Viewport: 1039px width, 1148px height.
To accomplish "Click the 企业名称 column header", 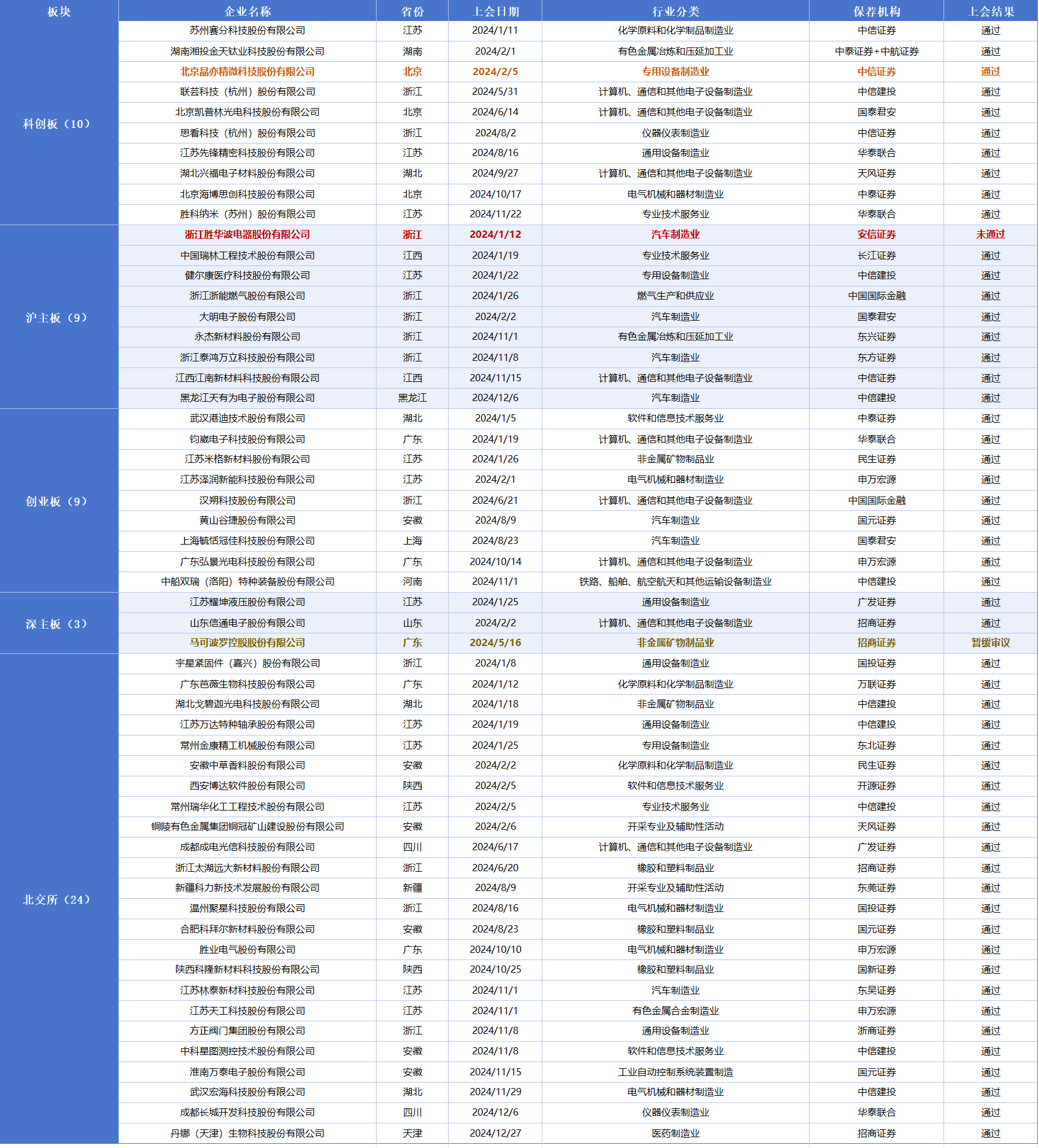I will coord(247,11).
